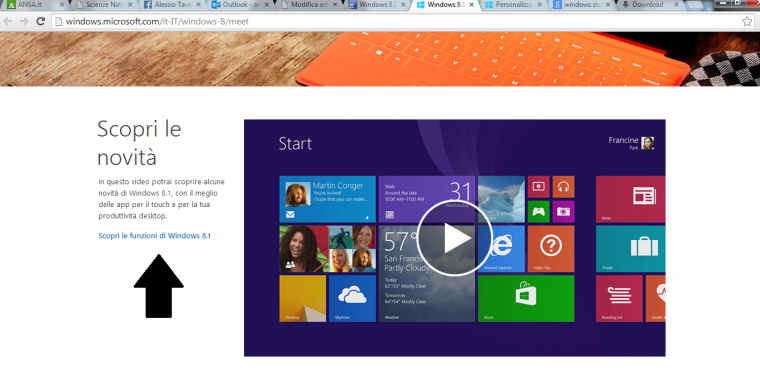The image size is (760, 385).
Task: Reload the current page
Action: [x=41, y=21]
